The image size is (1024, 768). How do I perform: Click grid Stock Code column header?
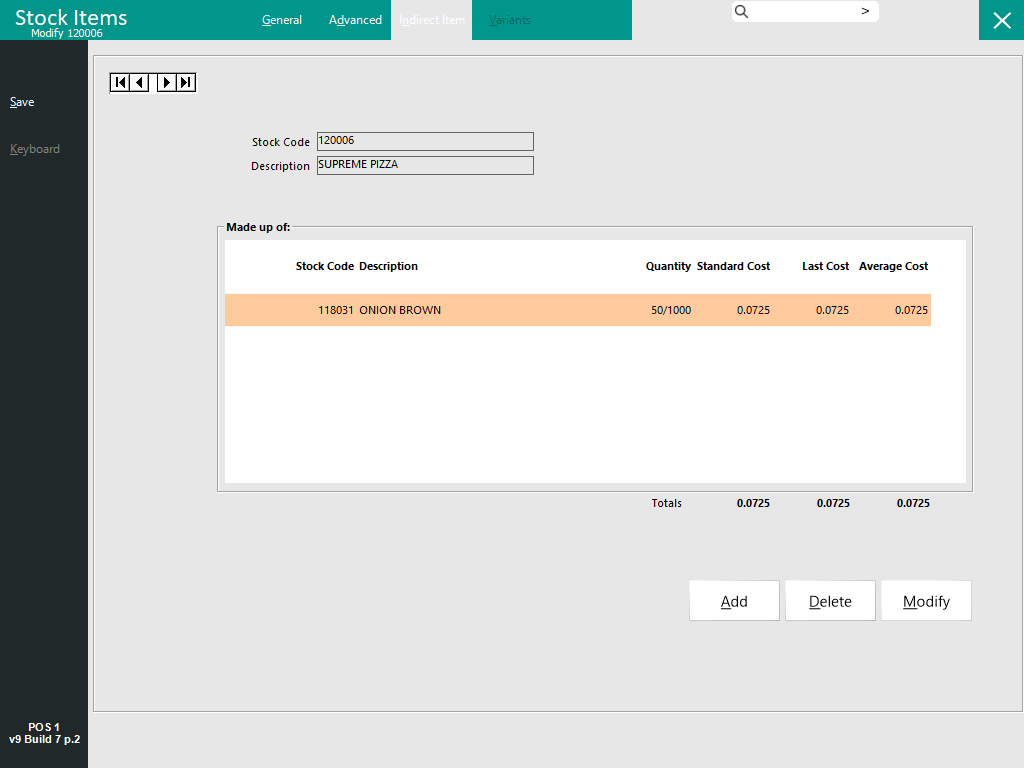[x=325, y=266]
